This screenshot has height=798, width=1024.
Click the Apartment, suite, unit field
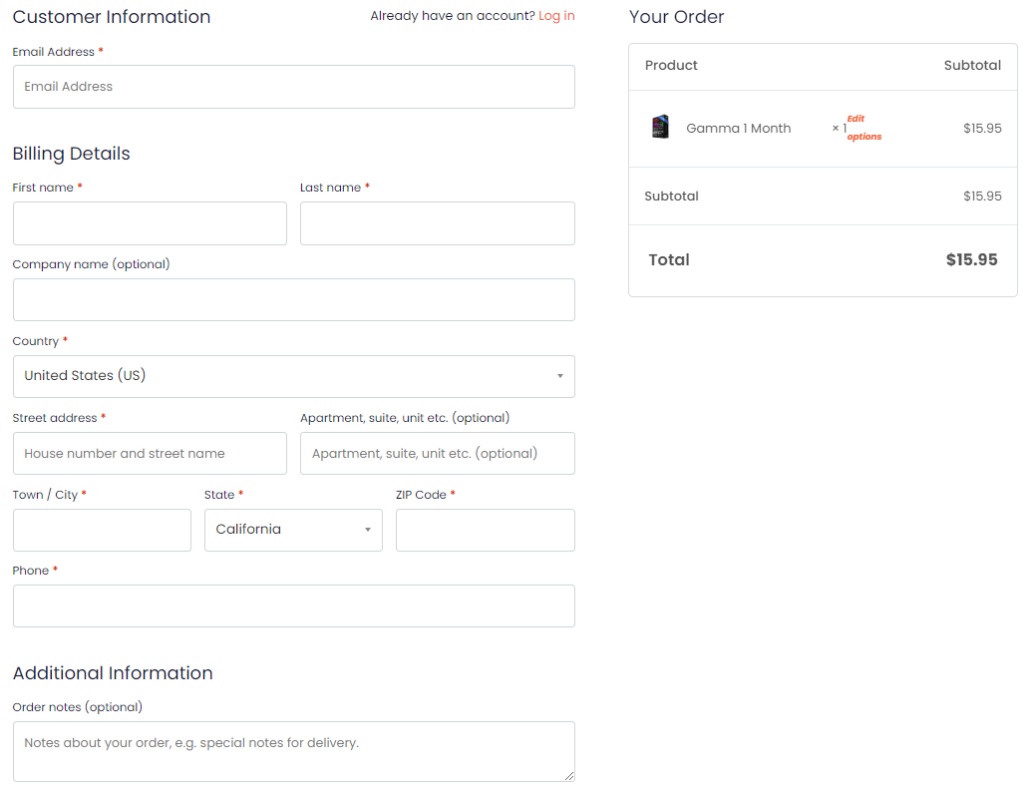[x=437, y=453]
